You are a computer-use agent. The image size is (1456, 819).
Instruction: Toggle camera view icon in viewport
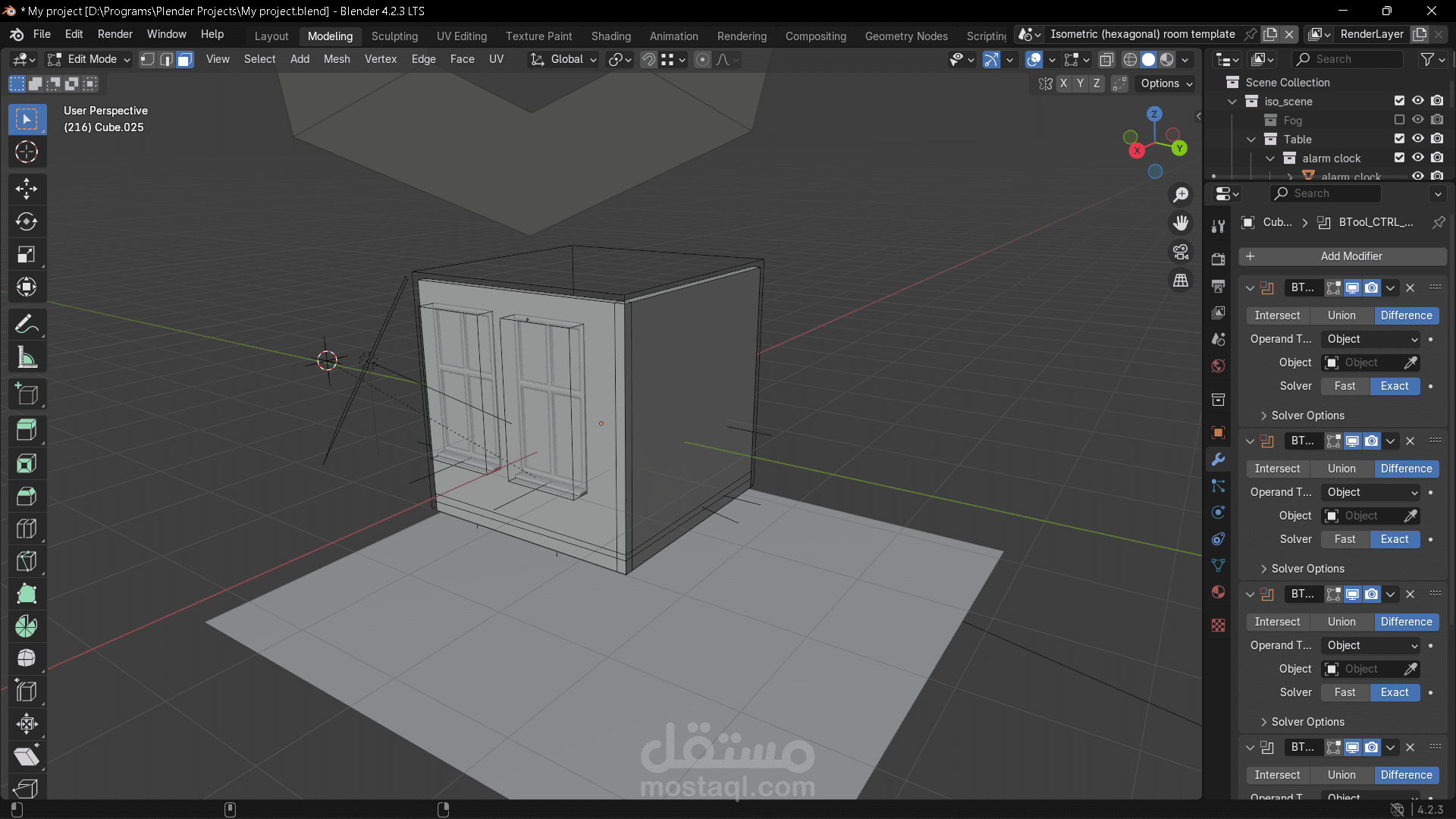pyautogui.click(x=1181, y=252)
